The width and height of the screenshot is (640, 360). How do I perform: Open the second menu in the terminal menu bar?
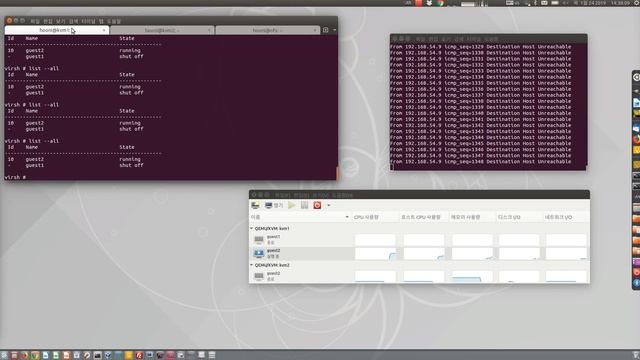[48, 21]
